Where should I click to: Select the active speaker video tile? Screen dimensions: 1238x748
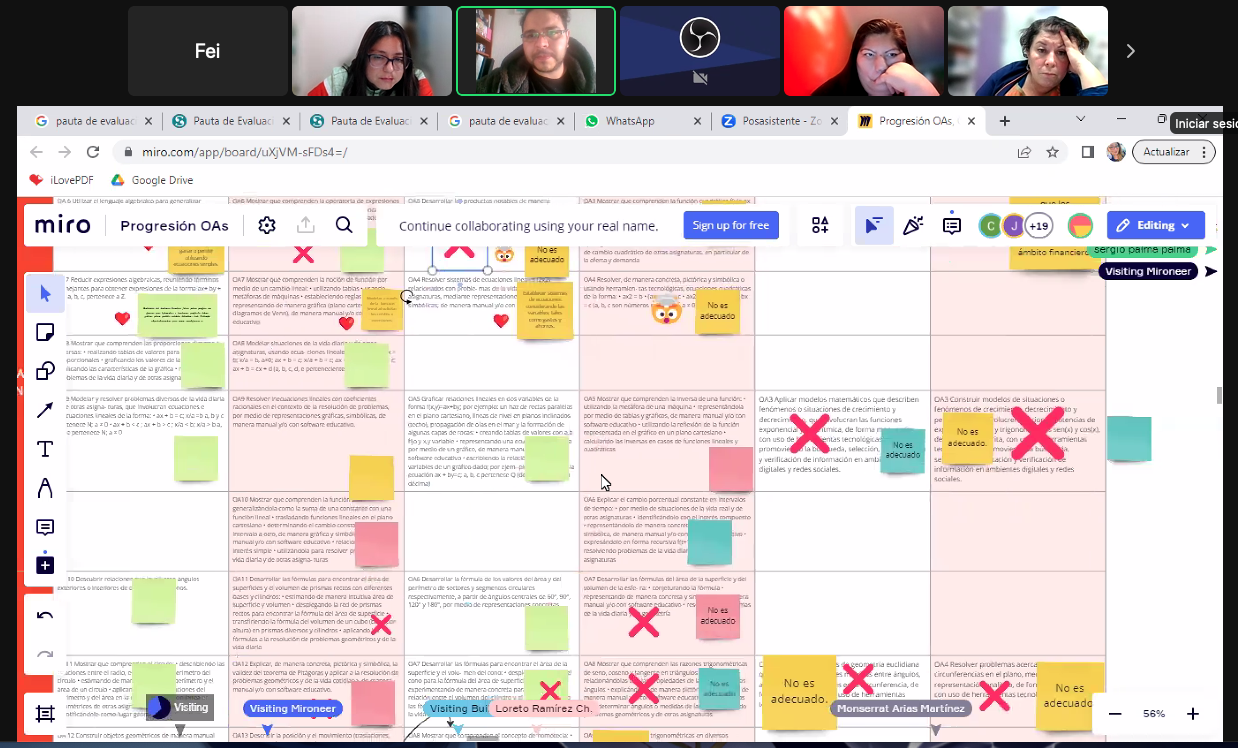pyautogui.click(x=535, y=51)
